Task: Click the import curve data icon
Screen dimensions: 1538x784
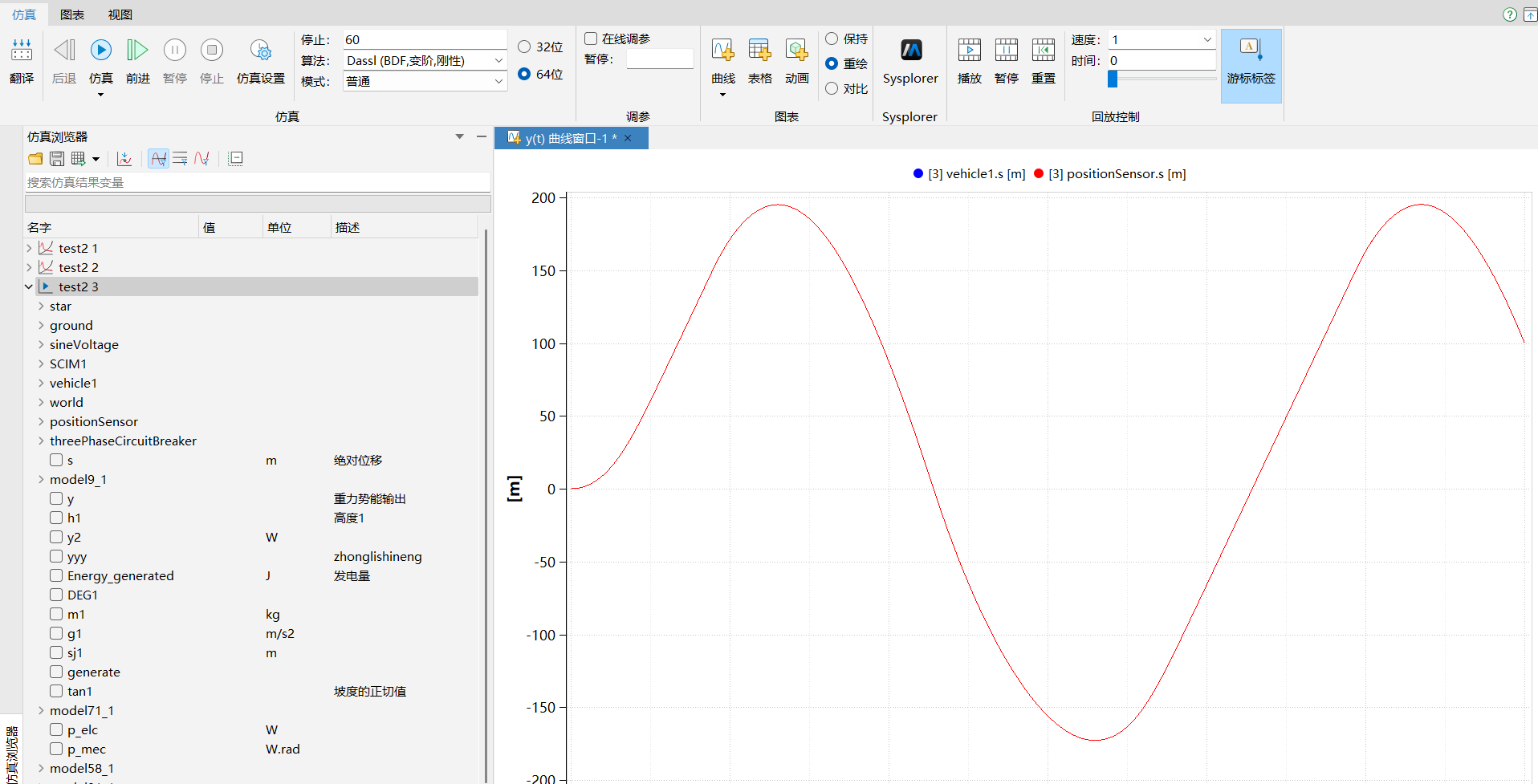Action: click(x=124, y=159)
